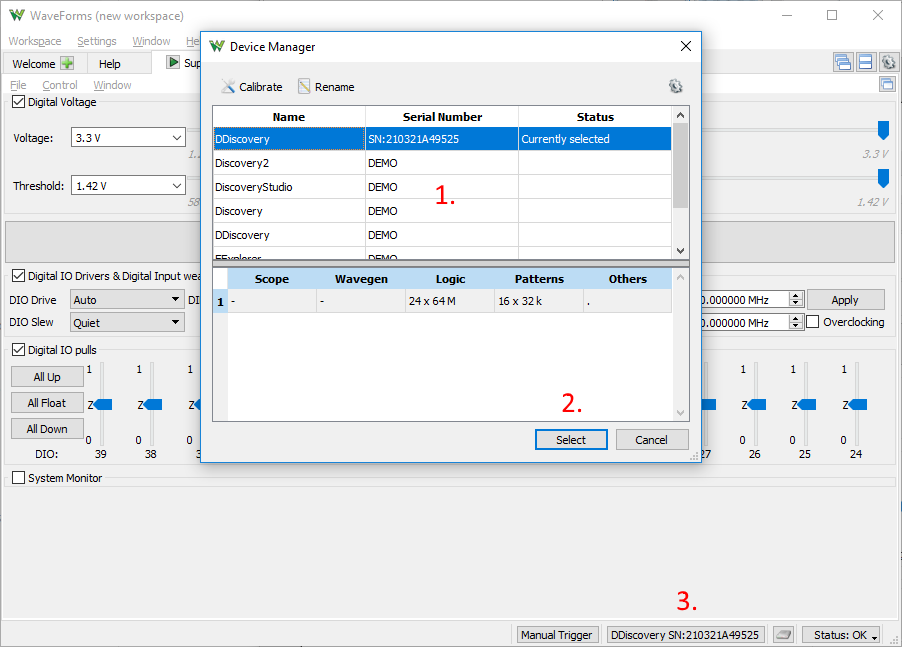
Task: Enable the System Monitor checkbox
Action: [18, 478]
